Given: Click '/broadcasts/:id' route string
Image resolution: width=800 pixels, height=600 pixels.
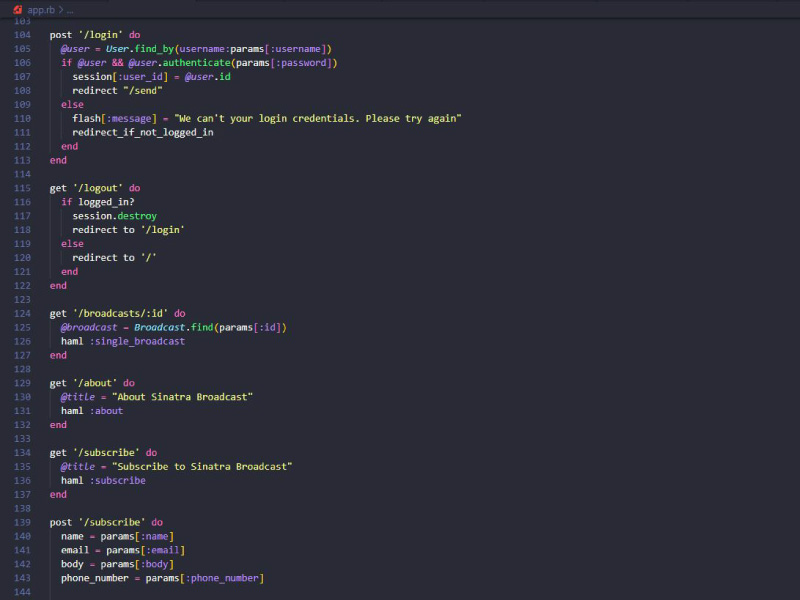Looking at the screenshot, I should click(x=120, y=313).
